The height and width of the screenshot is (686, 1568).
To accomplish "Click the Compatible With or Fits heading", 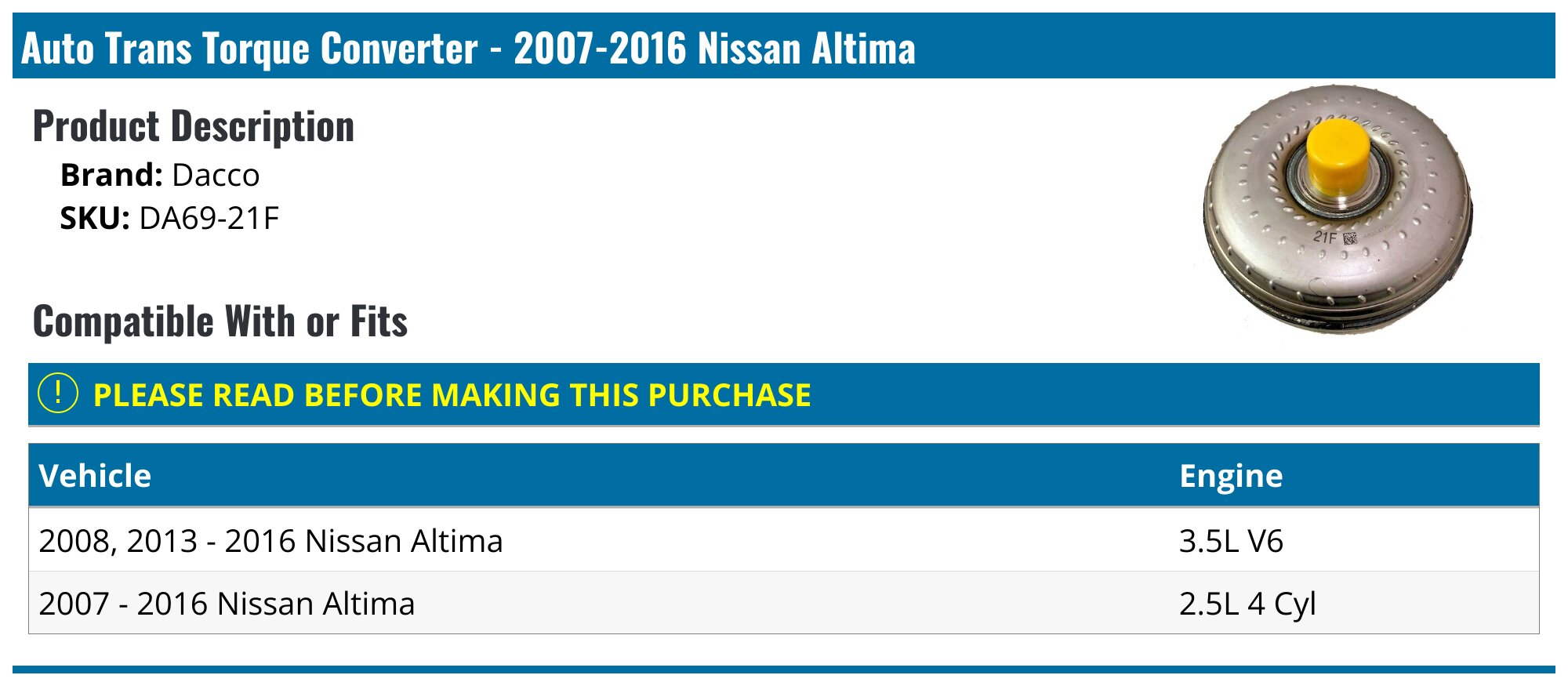I will (x=220, y=321).
